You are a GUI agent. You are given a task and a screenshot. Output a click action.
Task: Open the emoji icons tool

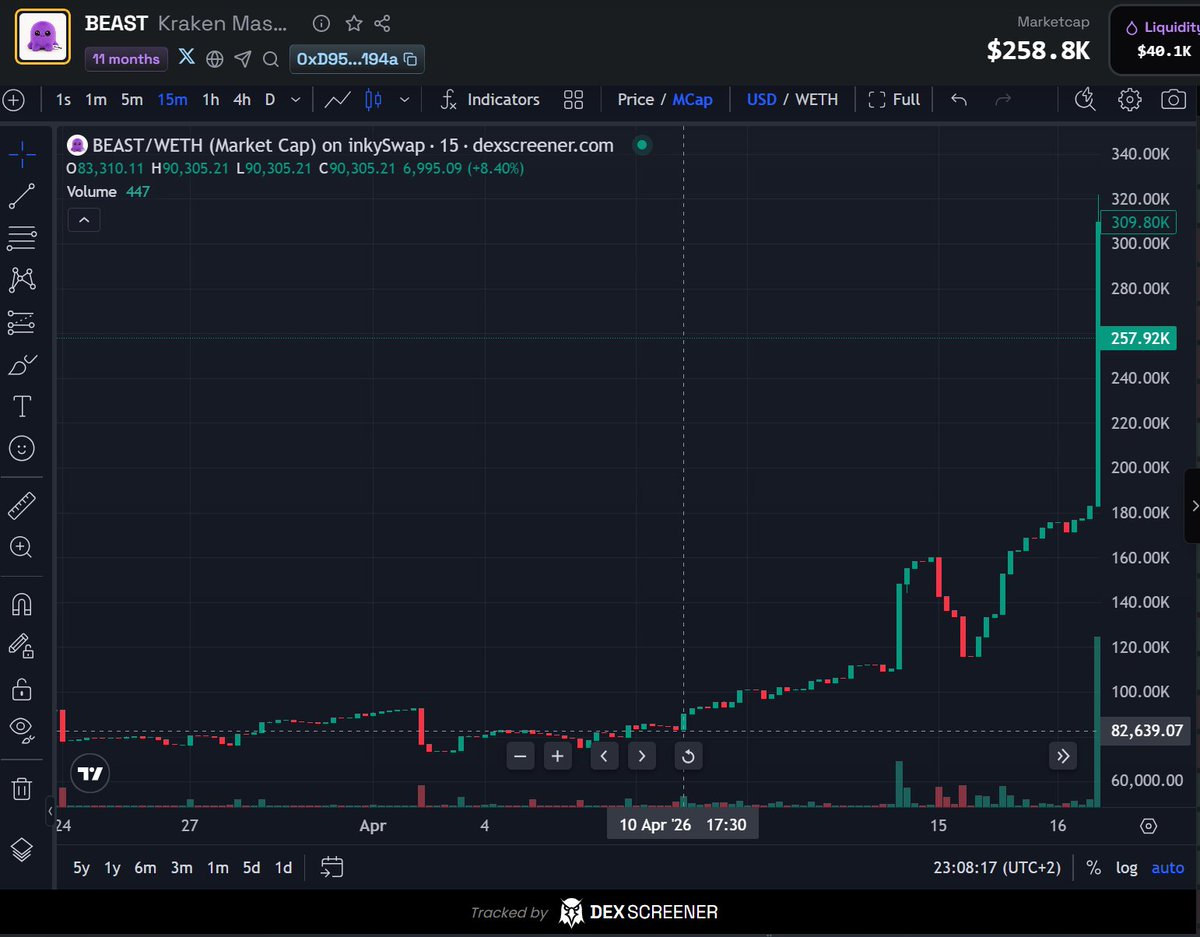click(22, 448)
